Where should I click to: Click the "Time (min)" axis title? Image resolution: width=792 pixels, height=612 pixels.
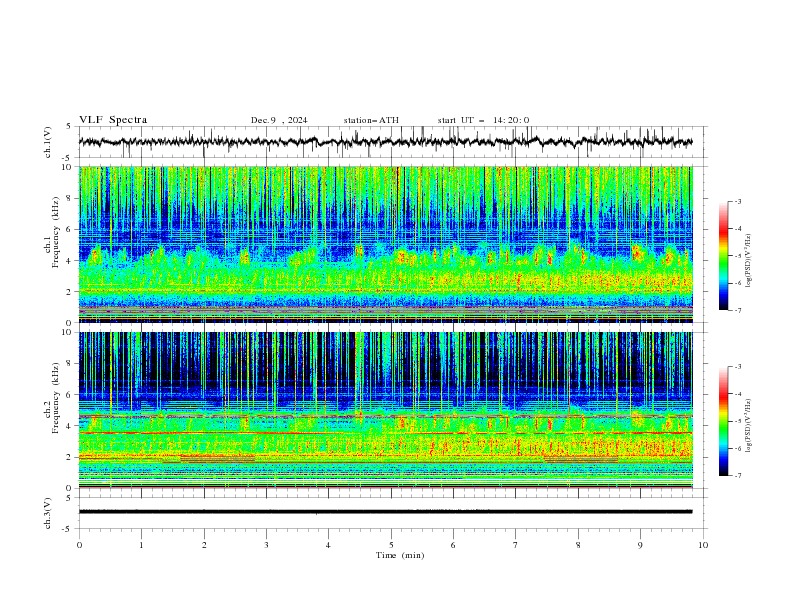click(x=400, y=555)
